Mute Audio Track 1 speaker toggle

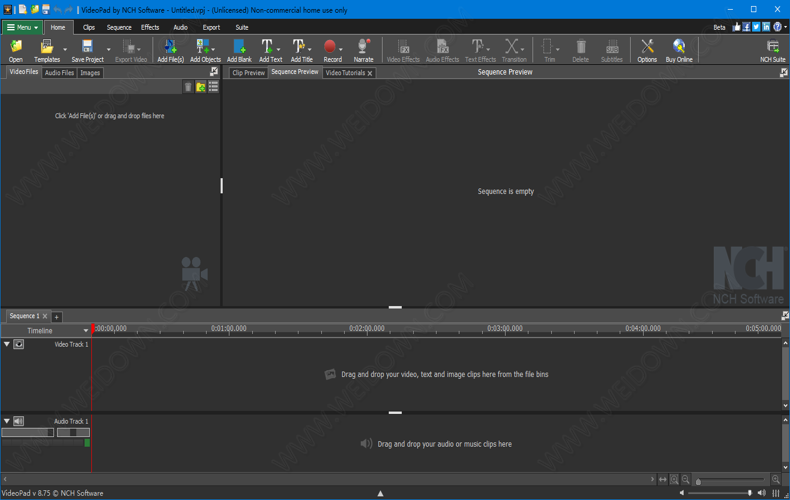click(19, 421)
